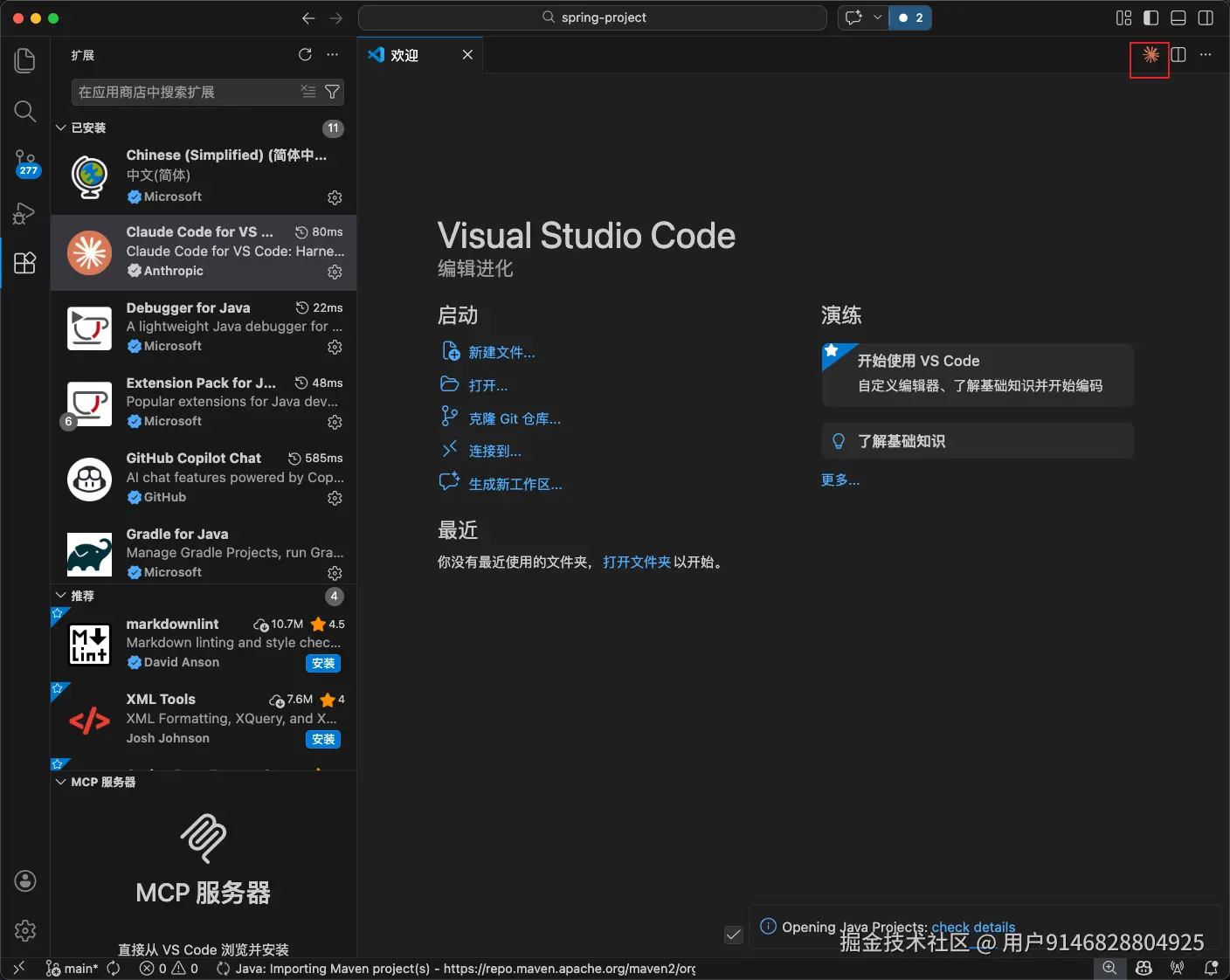Open the chat dropdown arrow in title bar
1230x980 pixels.
click(x=877, y=17)
